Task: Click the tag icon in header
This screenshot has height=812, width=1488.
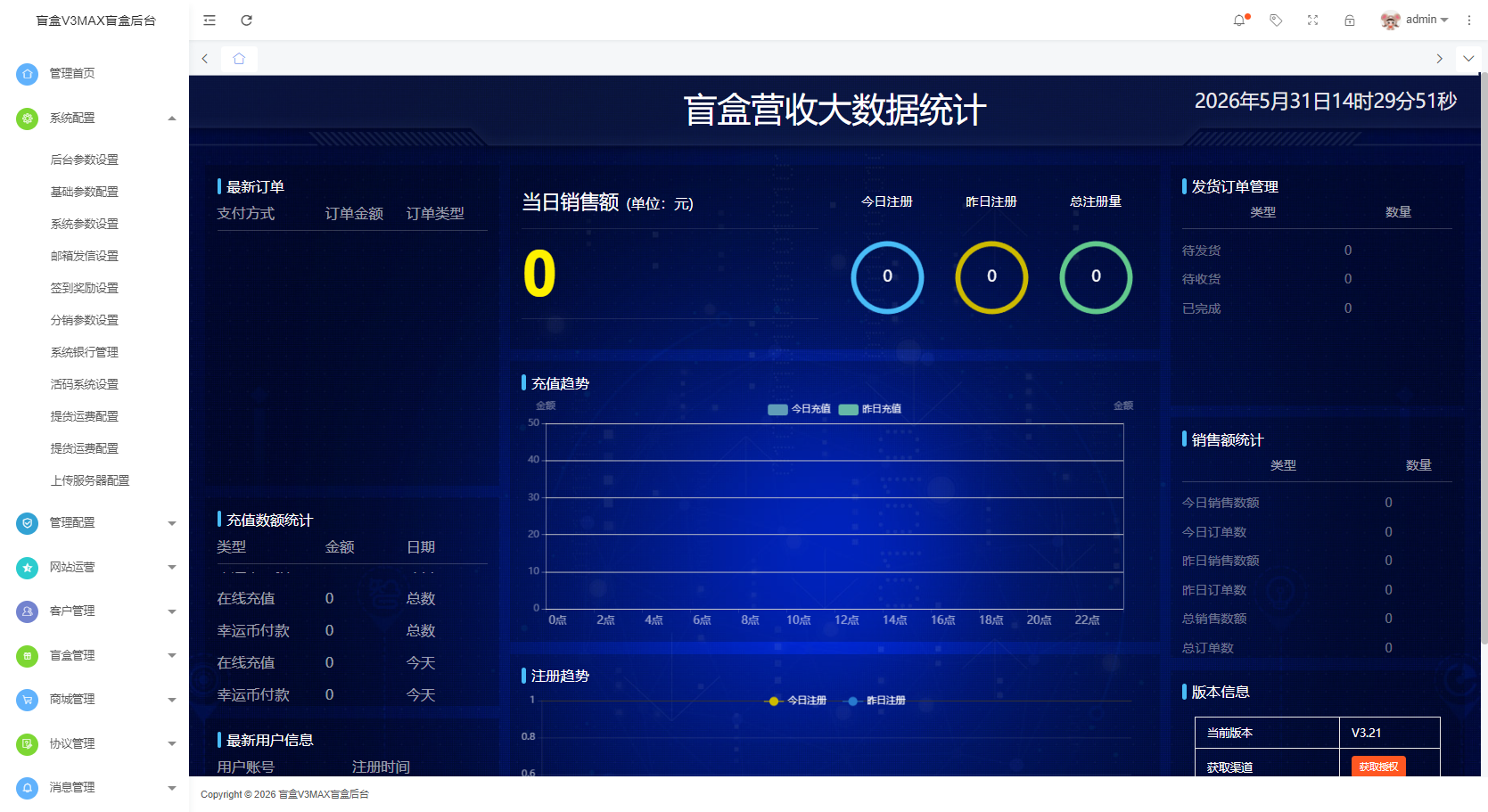Action: tap(1276, 21)
